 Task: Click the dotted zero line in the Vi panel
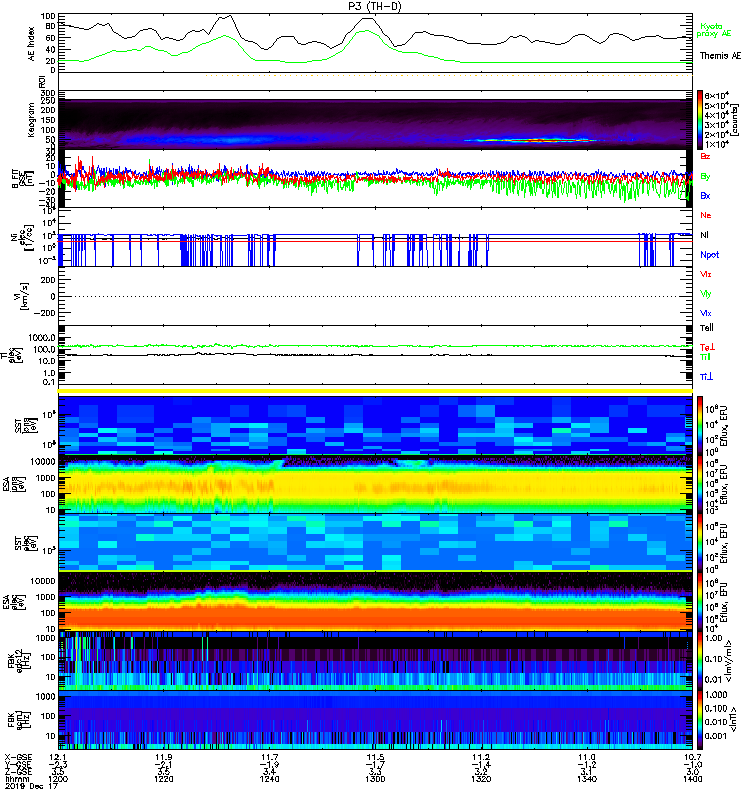[375, 296]
